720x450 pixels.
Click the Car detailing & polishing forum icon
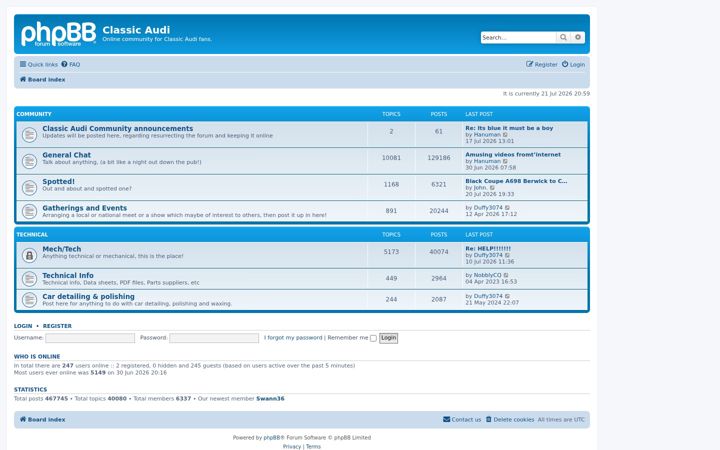coord(29,300)
